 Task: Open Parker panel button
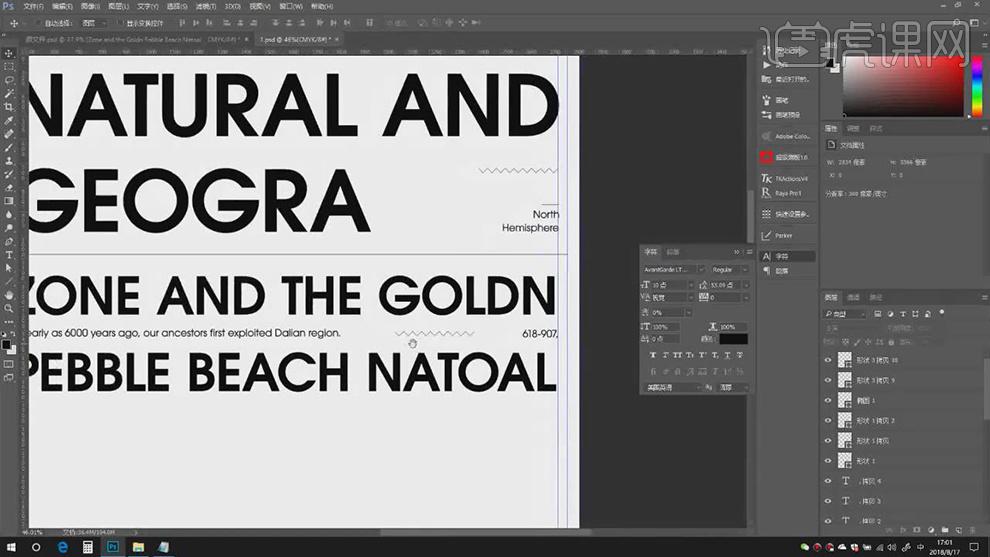[787, 236]
